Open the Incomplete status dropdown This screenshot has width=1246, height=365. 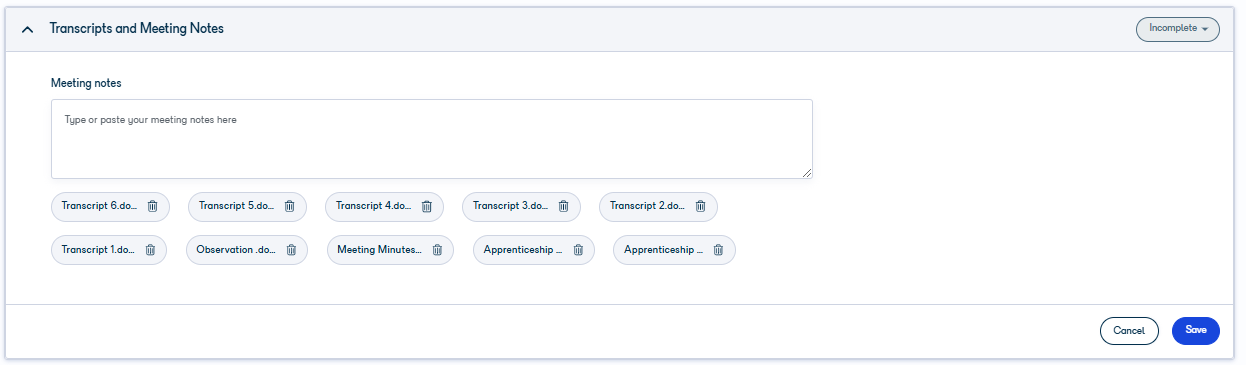point(1177,29)
